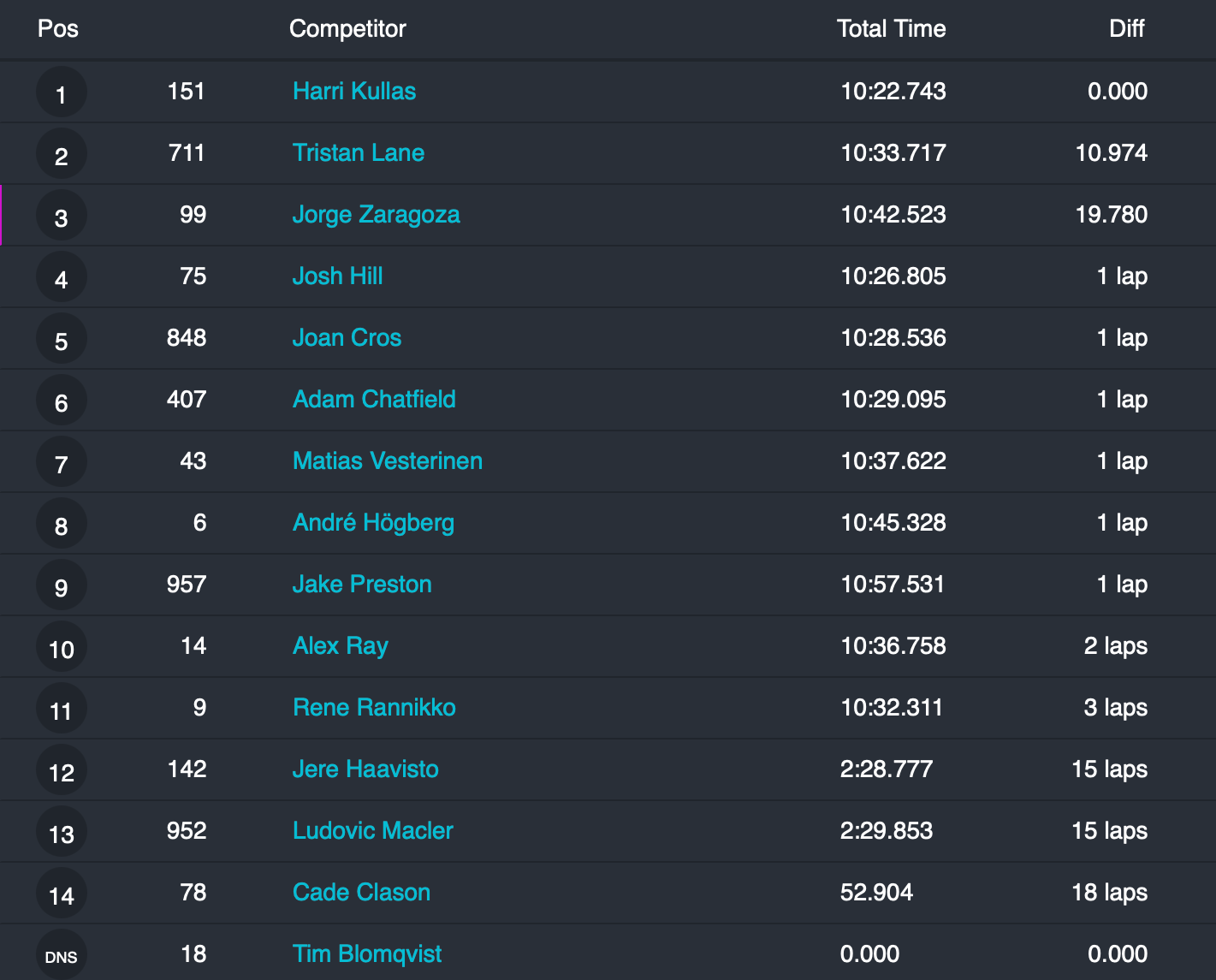Image resolution: width=1216 pixels, height=980 pixels.
Task: Open Tim Blomqvist competitor link
Action: 367,954
